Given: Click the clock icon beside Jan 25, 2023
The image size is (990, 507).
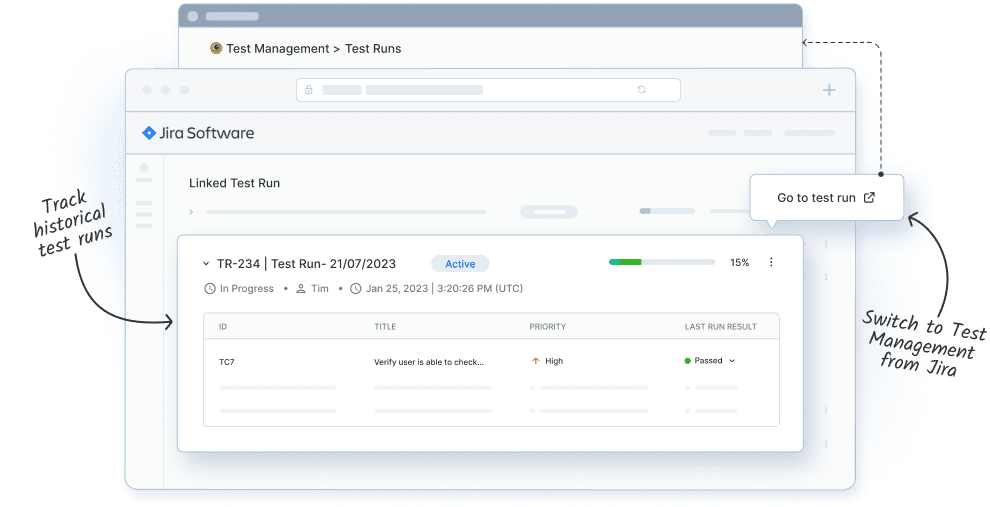Looking at the screenshot, I should point(355,289).
